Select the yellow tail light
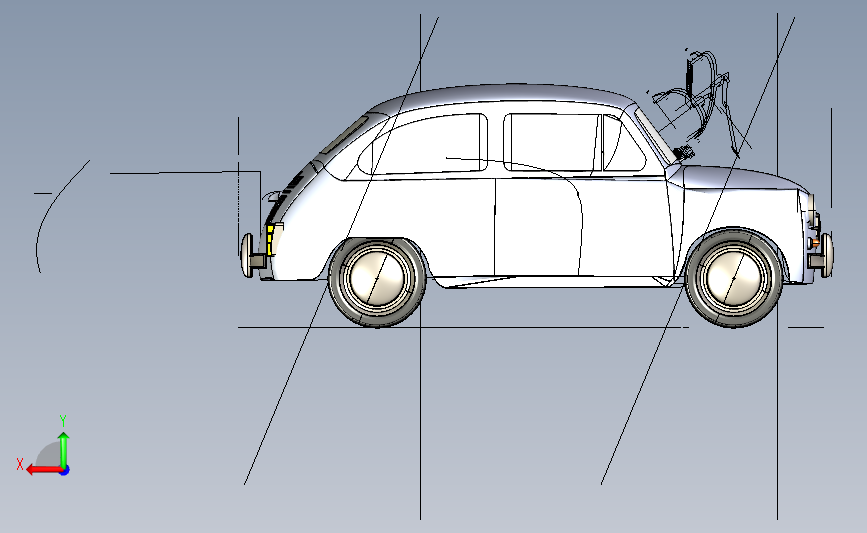 (x=270, y=240)
